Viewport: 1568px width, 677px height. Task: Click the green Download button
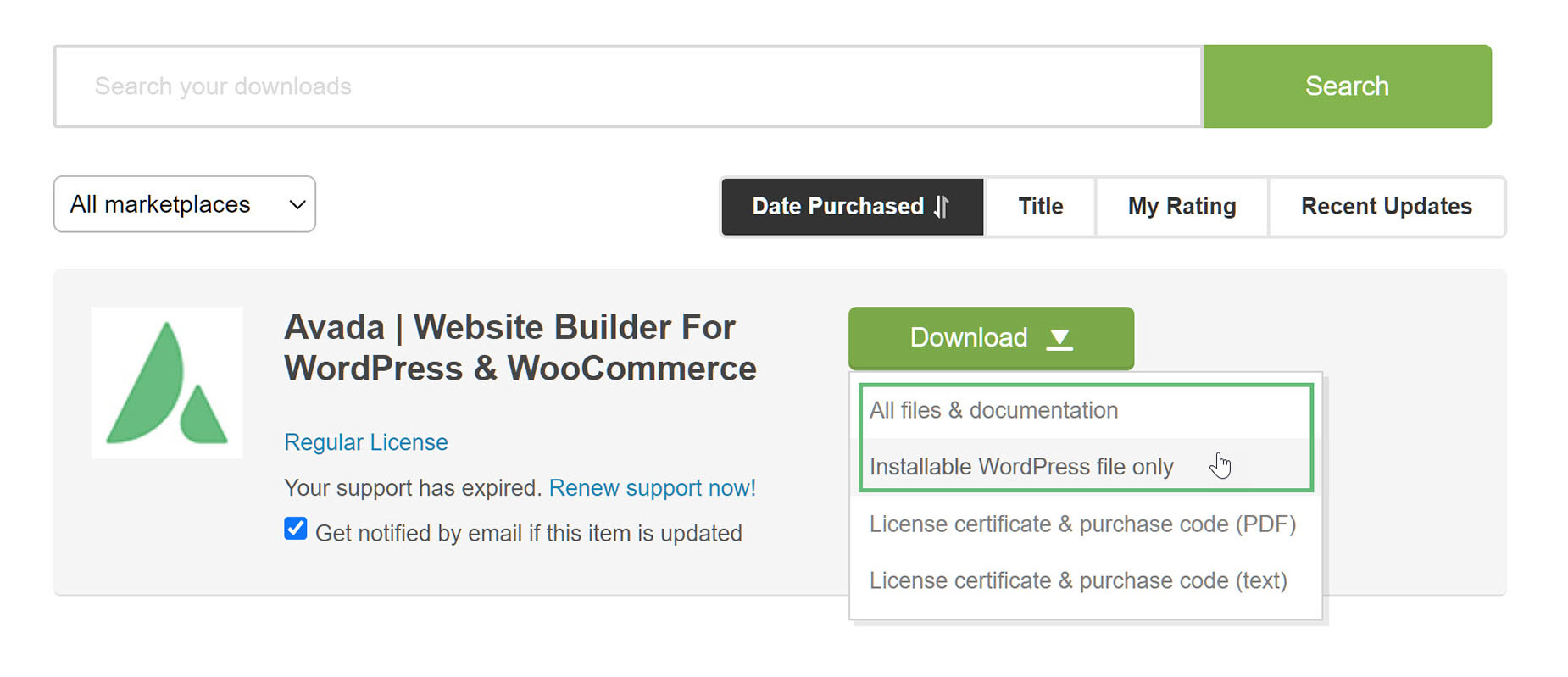tap(991, 338)
